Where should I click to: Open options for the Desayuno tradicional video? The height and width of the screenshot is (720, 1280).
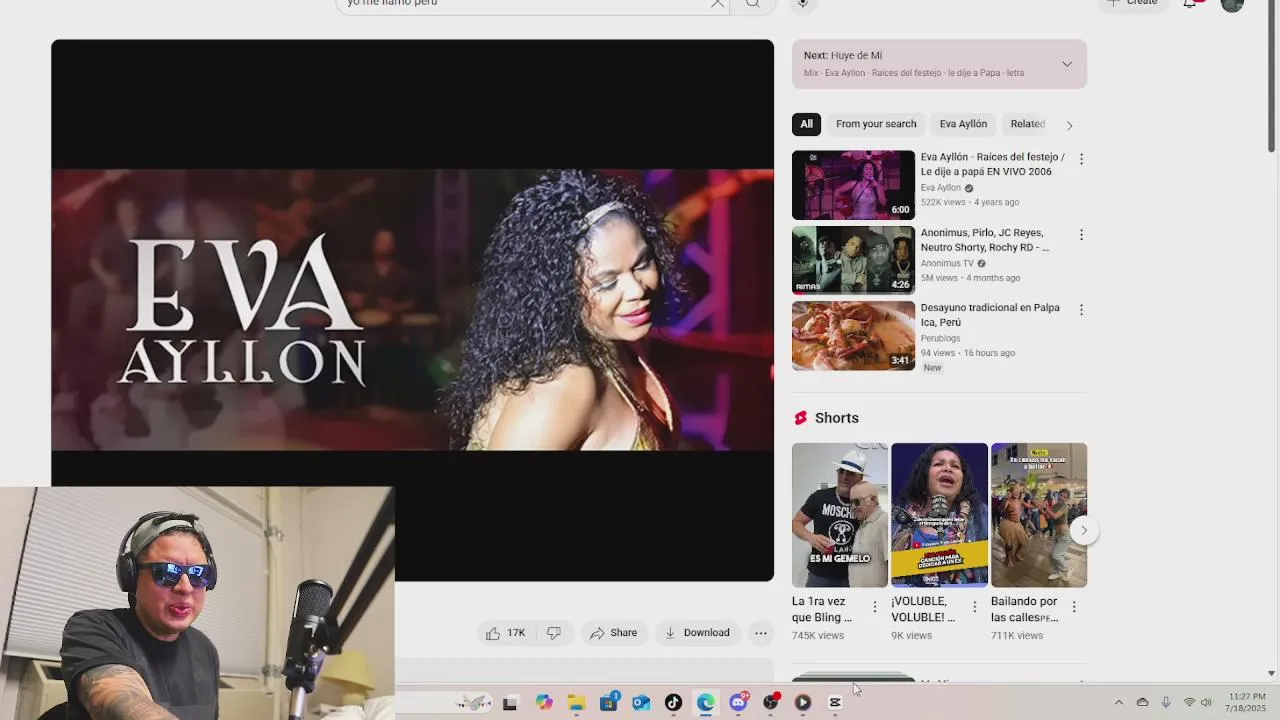point(1081,310)
